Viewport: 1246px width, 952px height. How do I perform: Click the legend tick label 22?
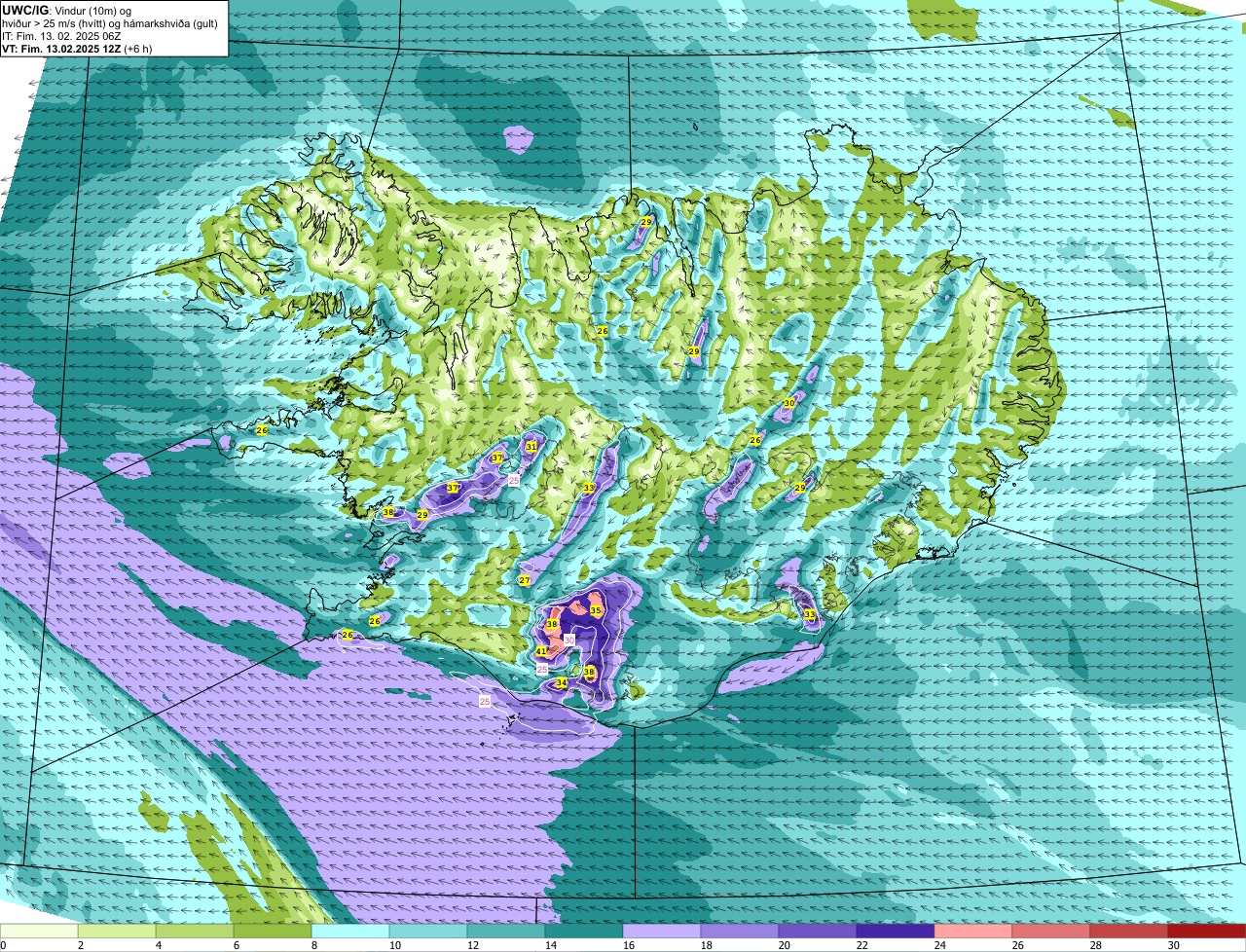pyautogui.click(x=862, y=945)
